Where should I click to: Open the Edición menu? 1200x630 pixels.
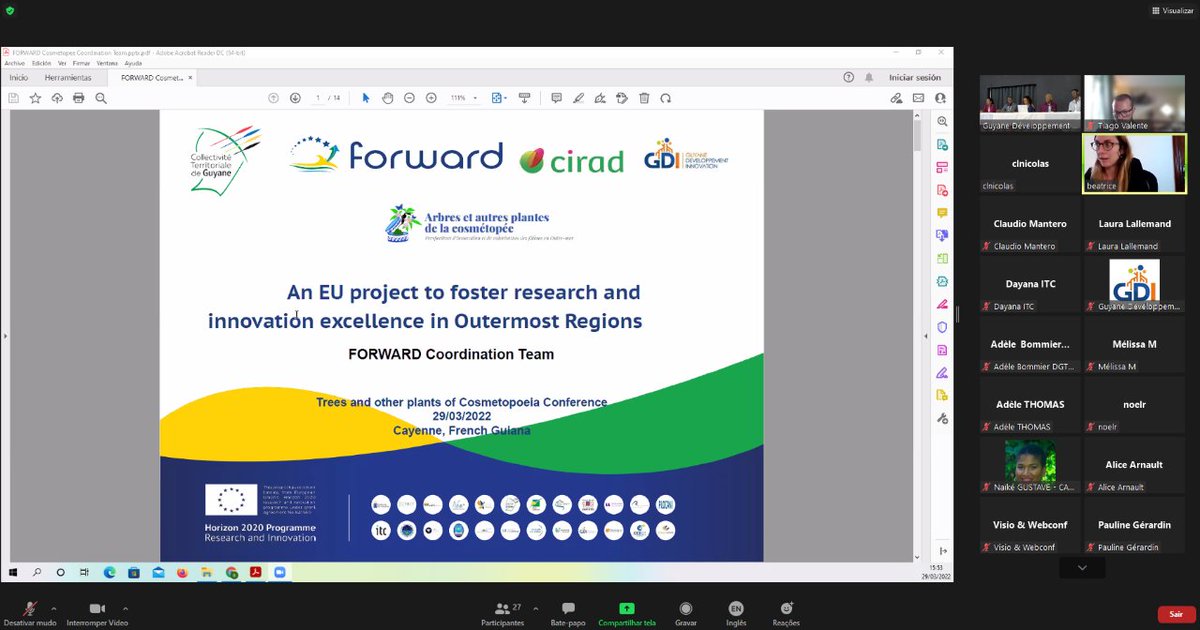point(42,63)
